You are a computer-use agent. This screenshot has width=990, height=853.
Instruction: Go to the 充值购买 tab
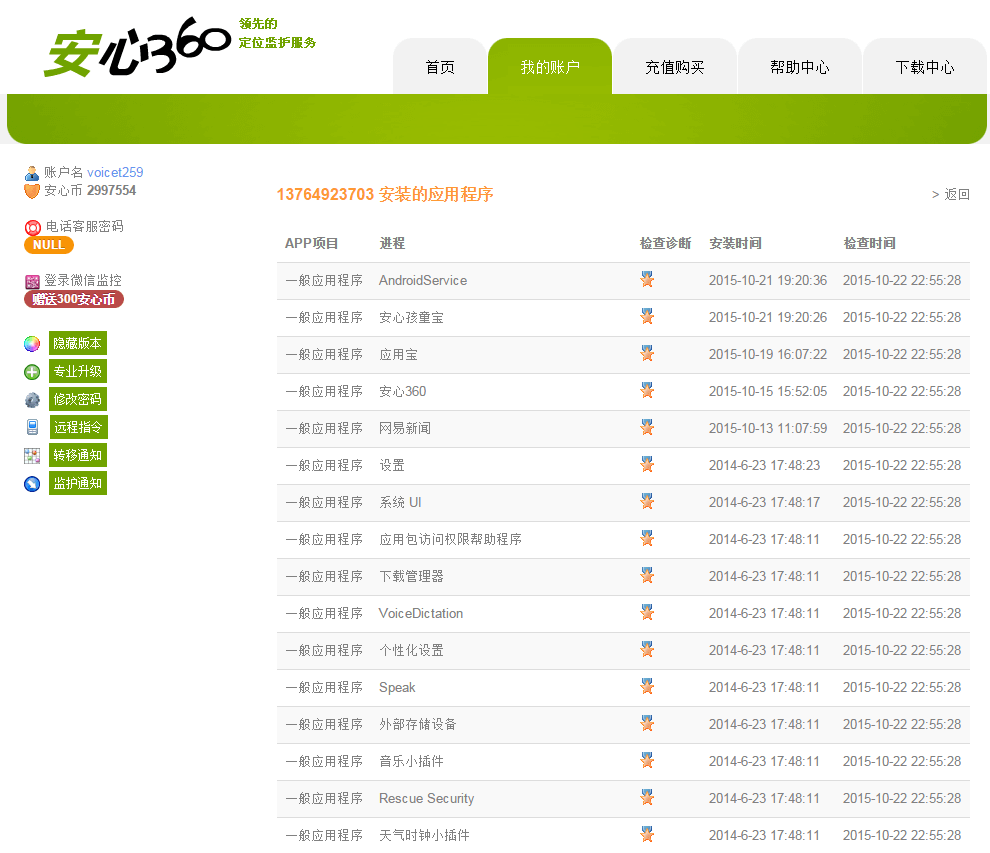coord(675,66)
